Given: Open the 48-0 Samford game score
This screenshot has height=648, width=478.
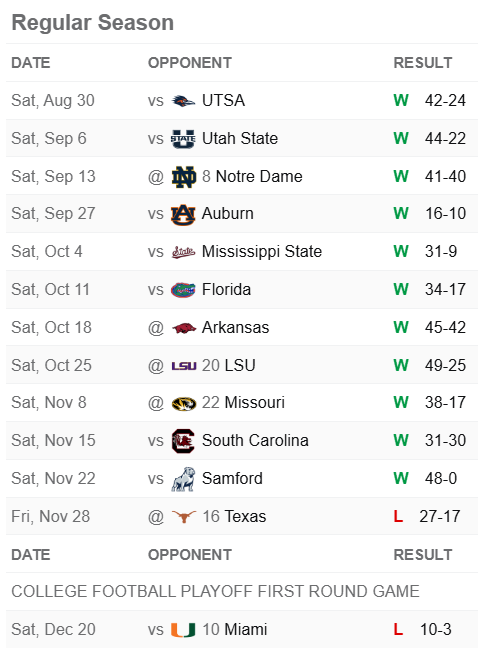Looking at the screenshot, I should tap(441, 479).
